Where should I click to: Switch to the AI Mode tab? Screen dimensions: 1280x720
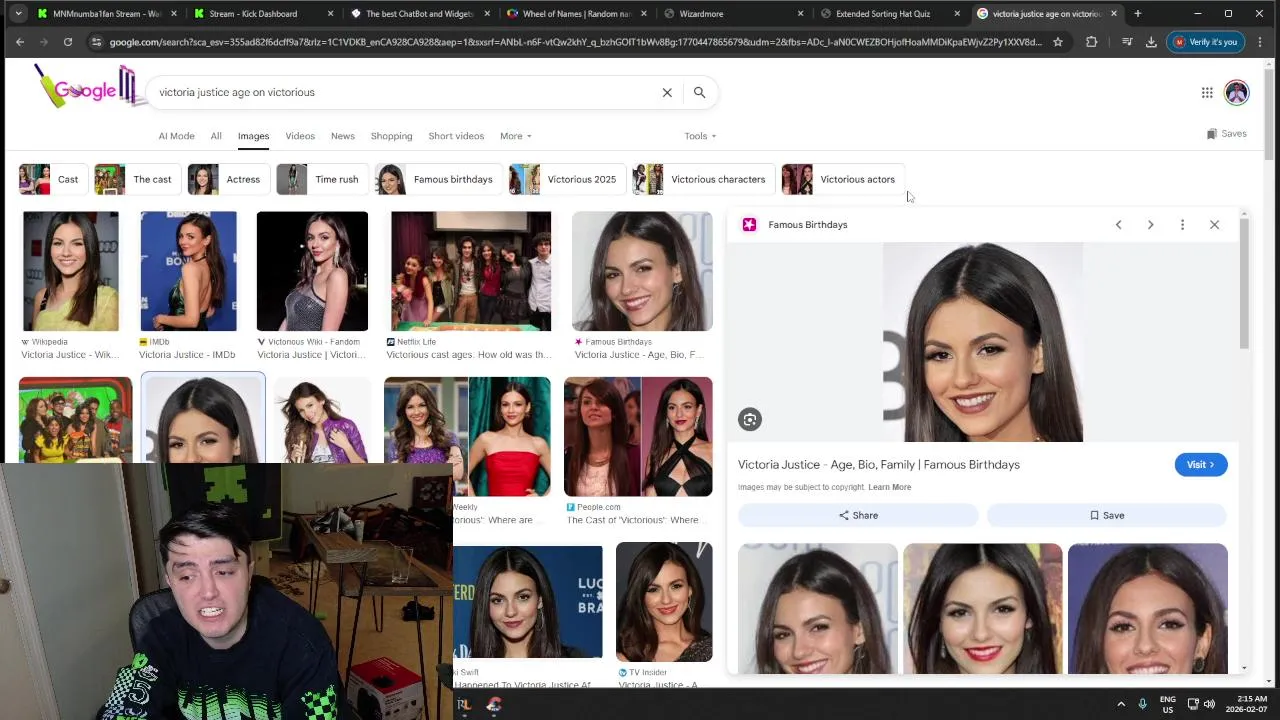(x=176, y=136)
